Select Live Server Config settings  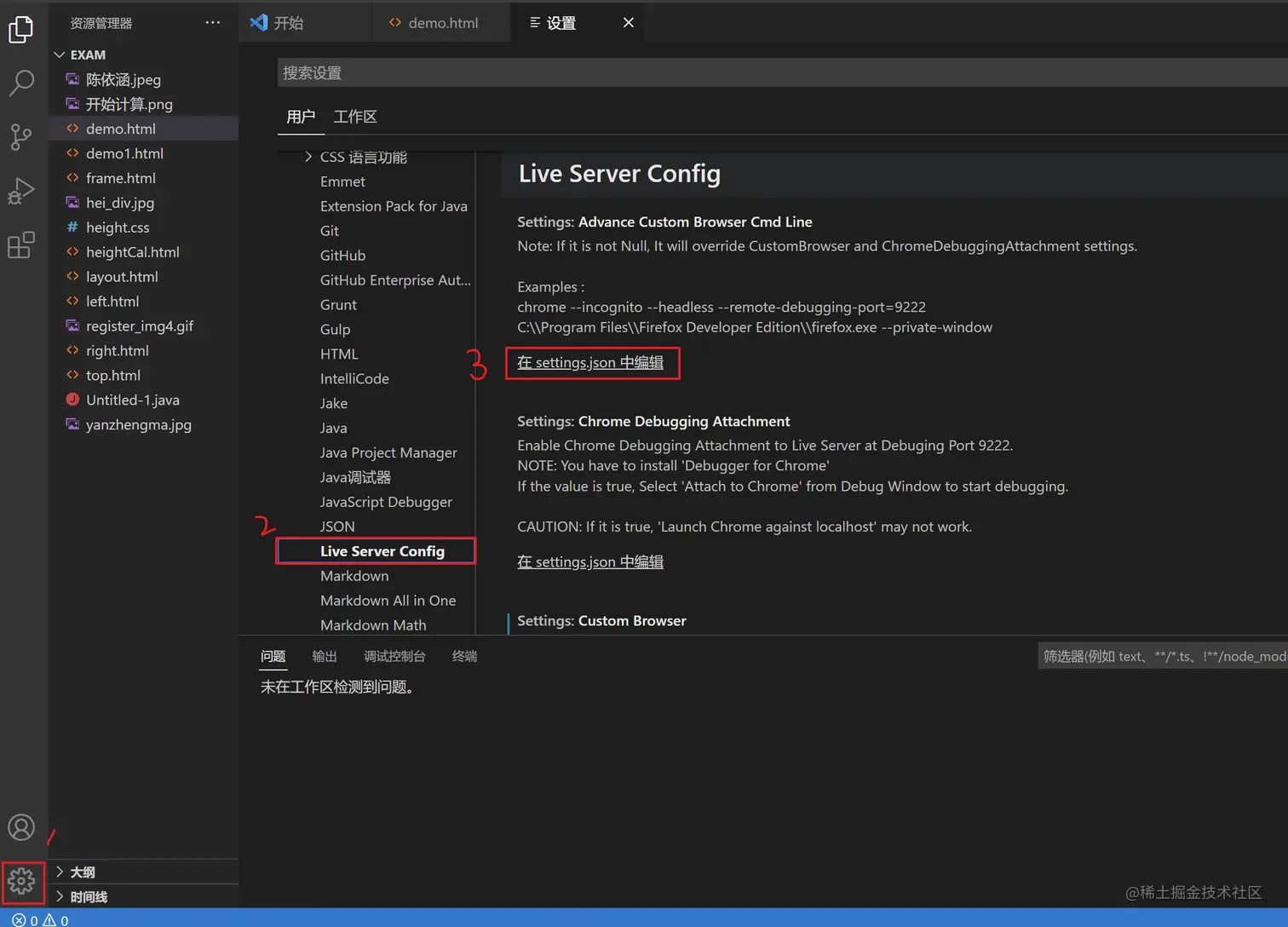coord(376,551)
